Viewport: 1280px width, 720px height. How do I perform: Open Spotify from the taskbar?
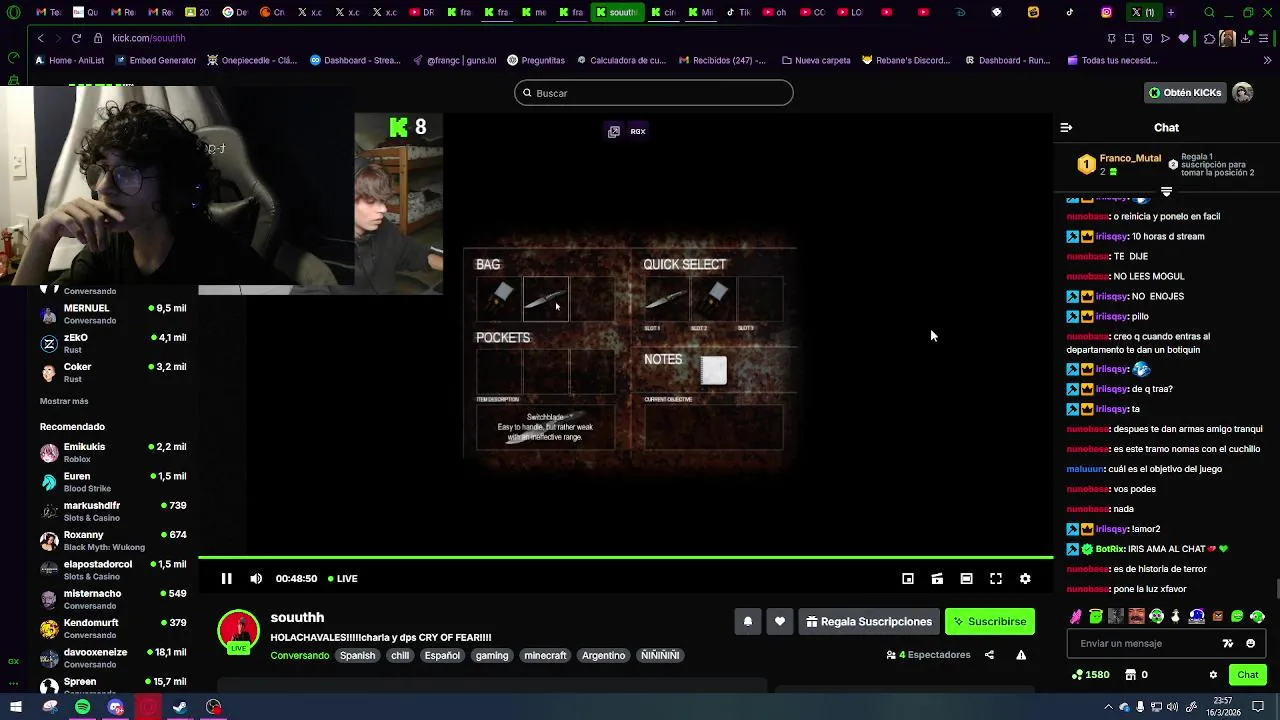82,707
